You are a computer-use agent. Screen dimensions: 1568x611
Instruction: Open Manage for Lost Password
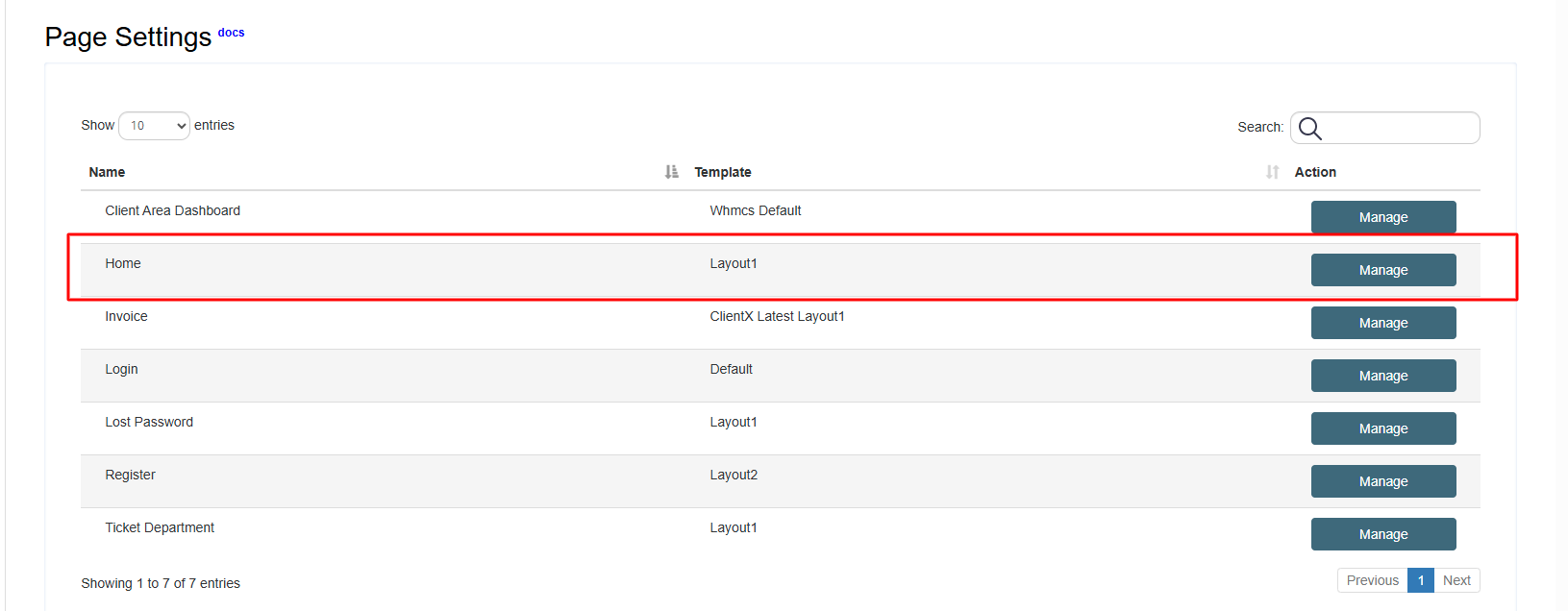pos(1382,428)
